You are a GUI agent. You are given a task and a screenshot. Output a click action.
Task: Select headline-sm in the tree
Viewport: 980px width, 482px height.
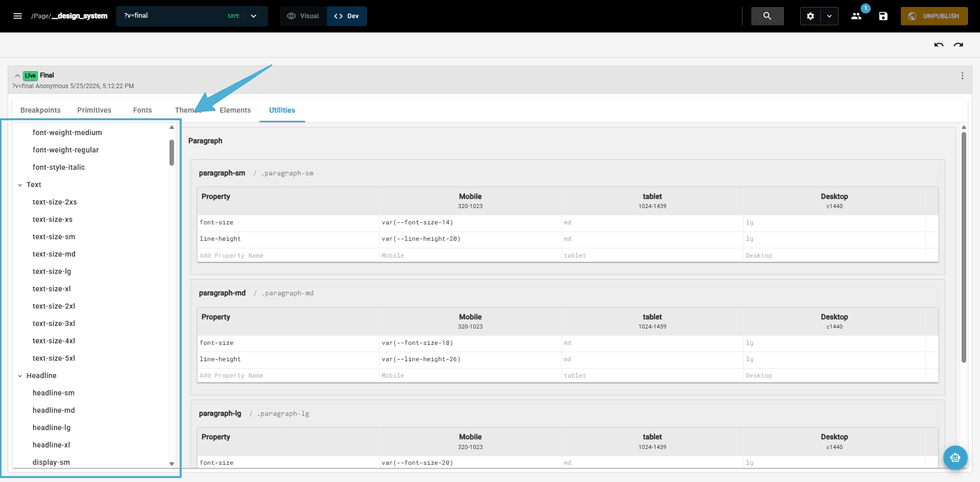click(x=54, y=393)
